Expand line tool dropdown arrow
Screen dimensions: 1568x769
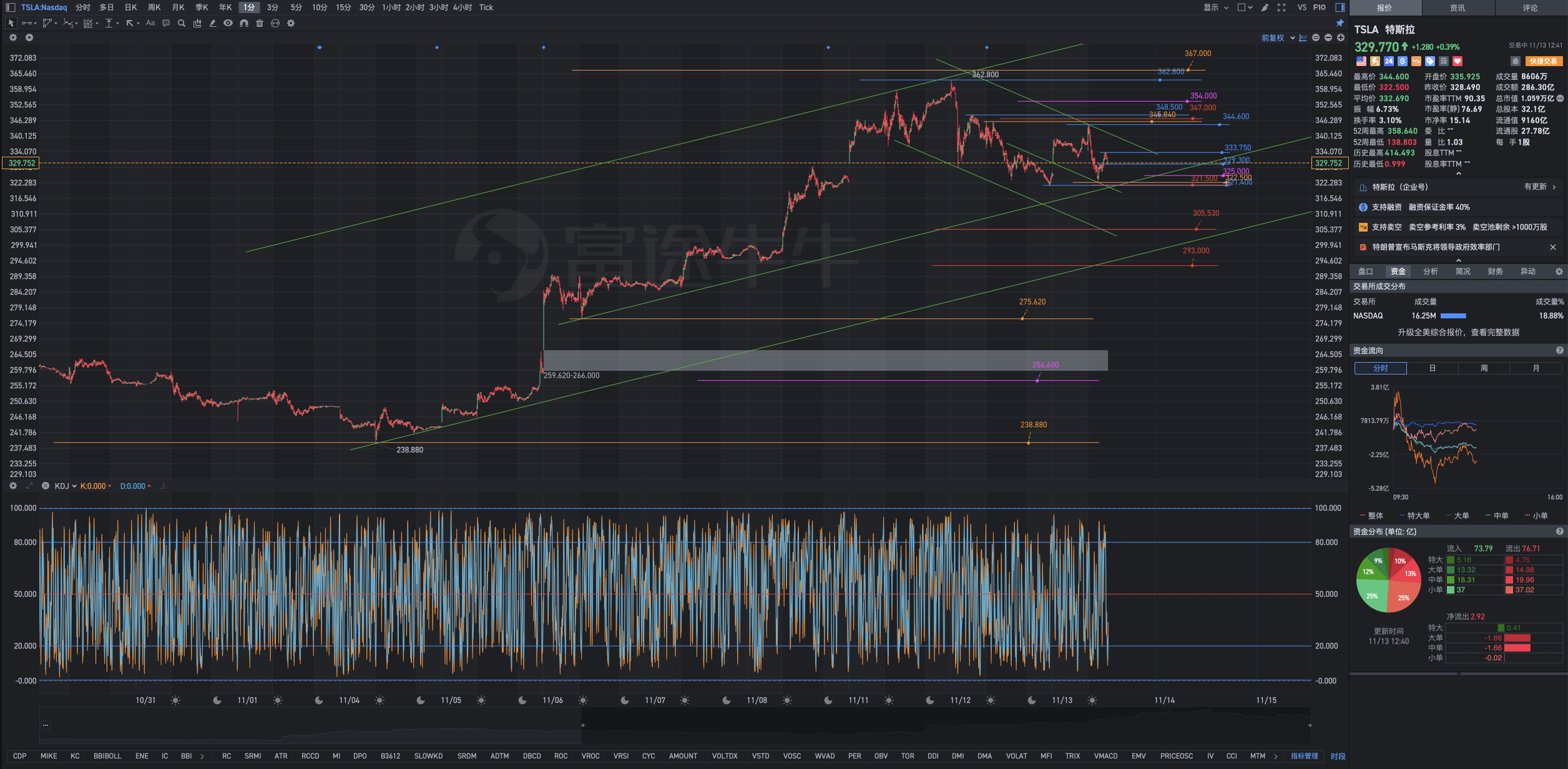[x=36, y=24]
